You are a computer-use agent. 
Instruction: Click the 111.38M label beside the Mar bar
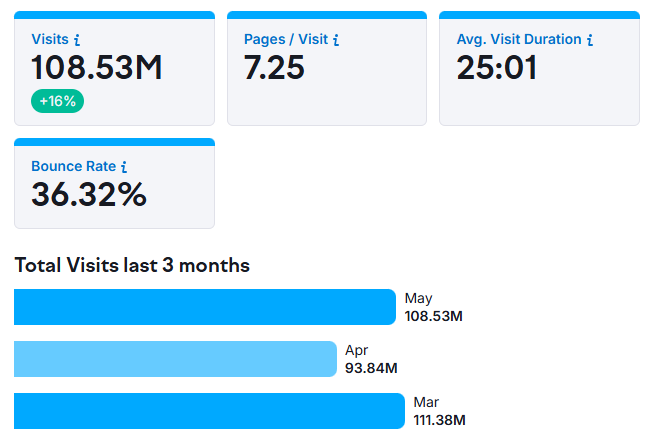439,420
